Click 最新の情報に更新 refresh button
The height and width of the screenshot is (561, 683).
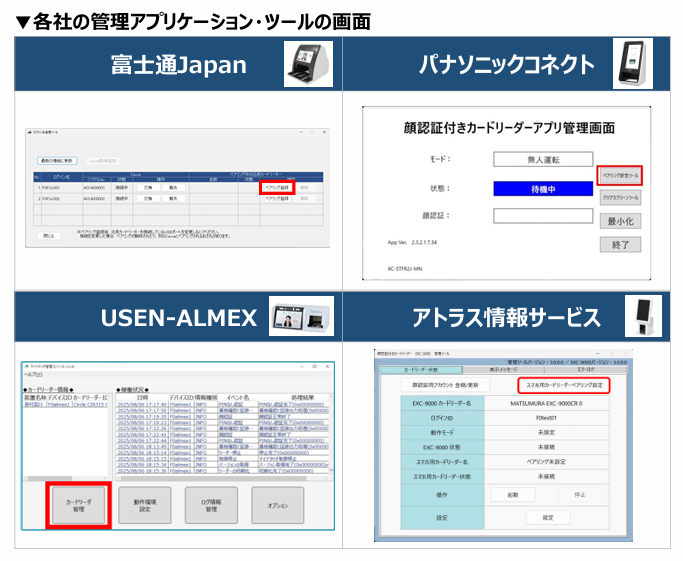coord(59,160)
